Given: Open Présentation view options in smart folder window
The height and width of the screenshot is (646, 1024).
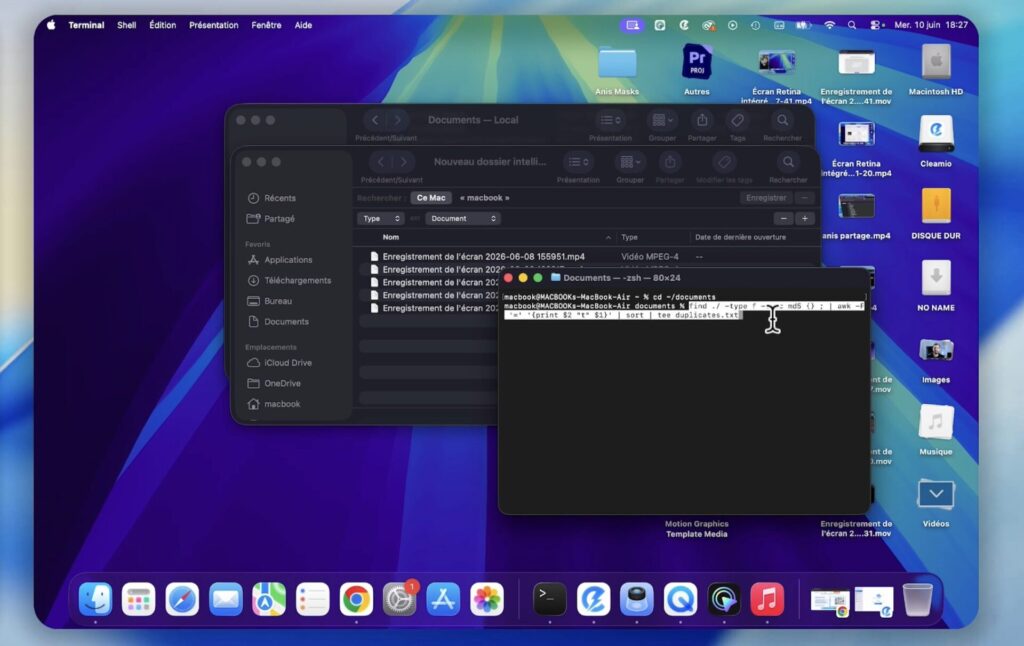Looking at the screenshot, I should click(578, 162).
